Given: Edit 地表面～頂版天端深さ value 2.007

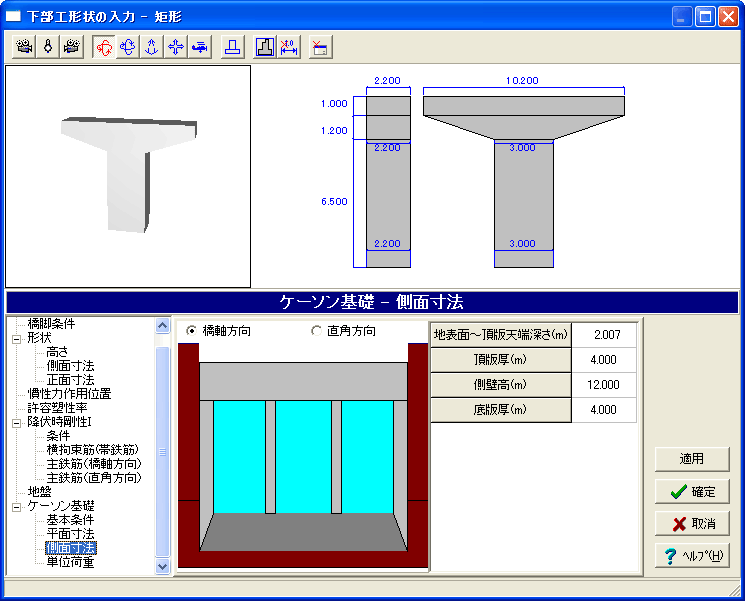Looking at the screenshot, I should (x=604, y=335).
